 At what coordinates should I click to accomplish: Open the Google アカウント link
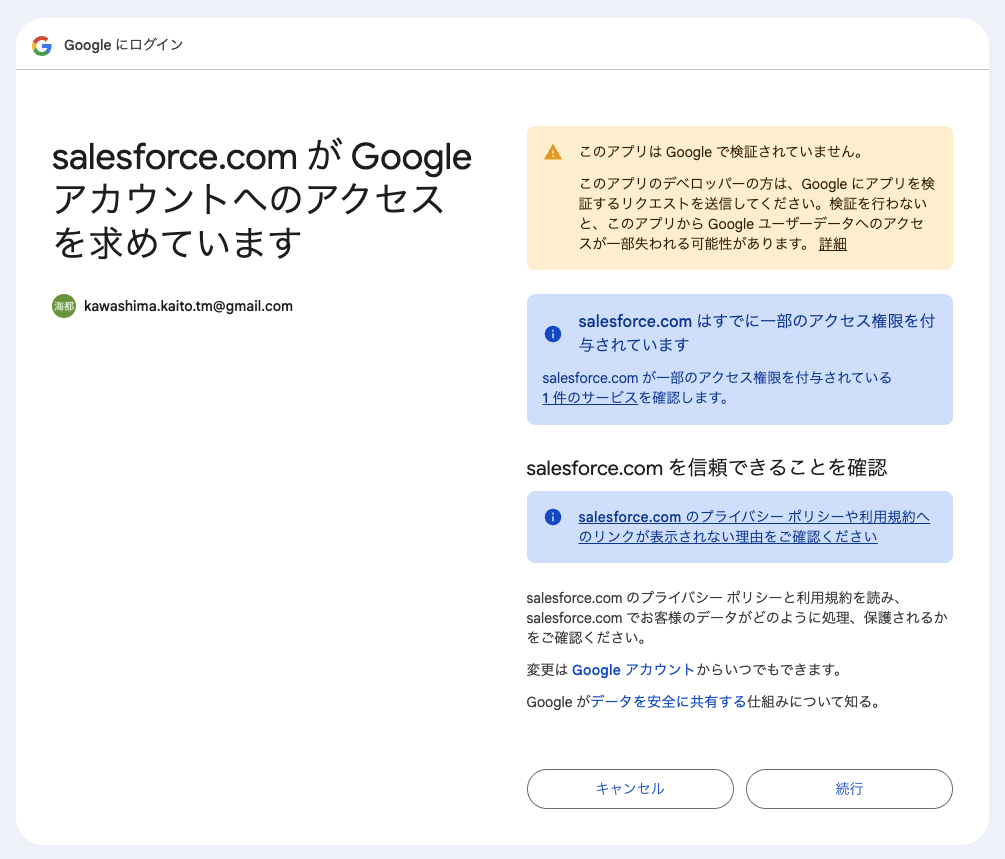coord(632,670)
